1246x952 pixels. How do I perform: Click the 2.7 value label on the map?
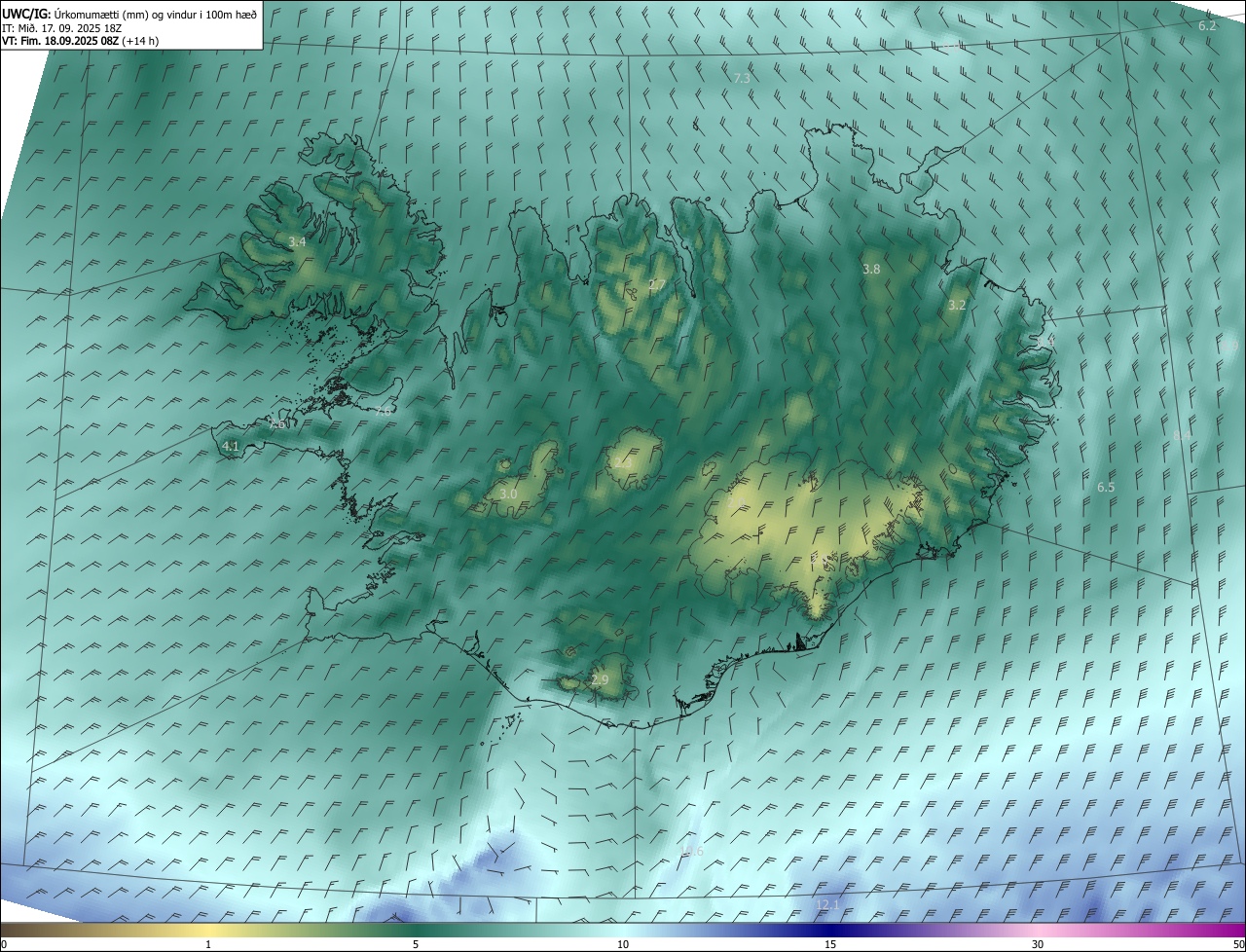[x=657, y=284]
